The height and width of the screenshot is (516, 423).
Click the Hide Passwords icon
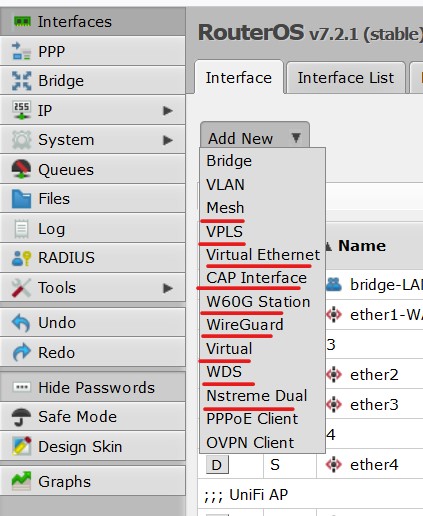click(x=21, y=387)
